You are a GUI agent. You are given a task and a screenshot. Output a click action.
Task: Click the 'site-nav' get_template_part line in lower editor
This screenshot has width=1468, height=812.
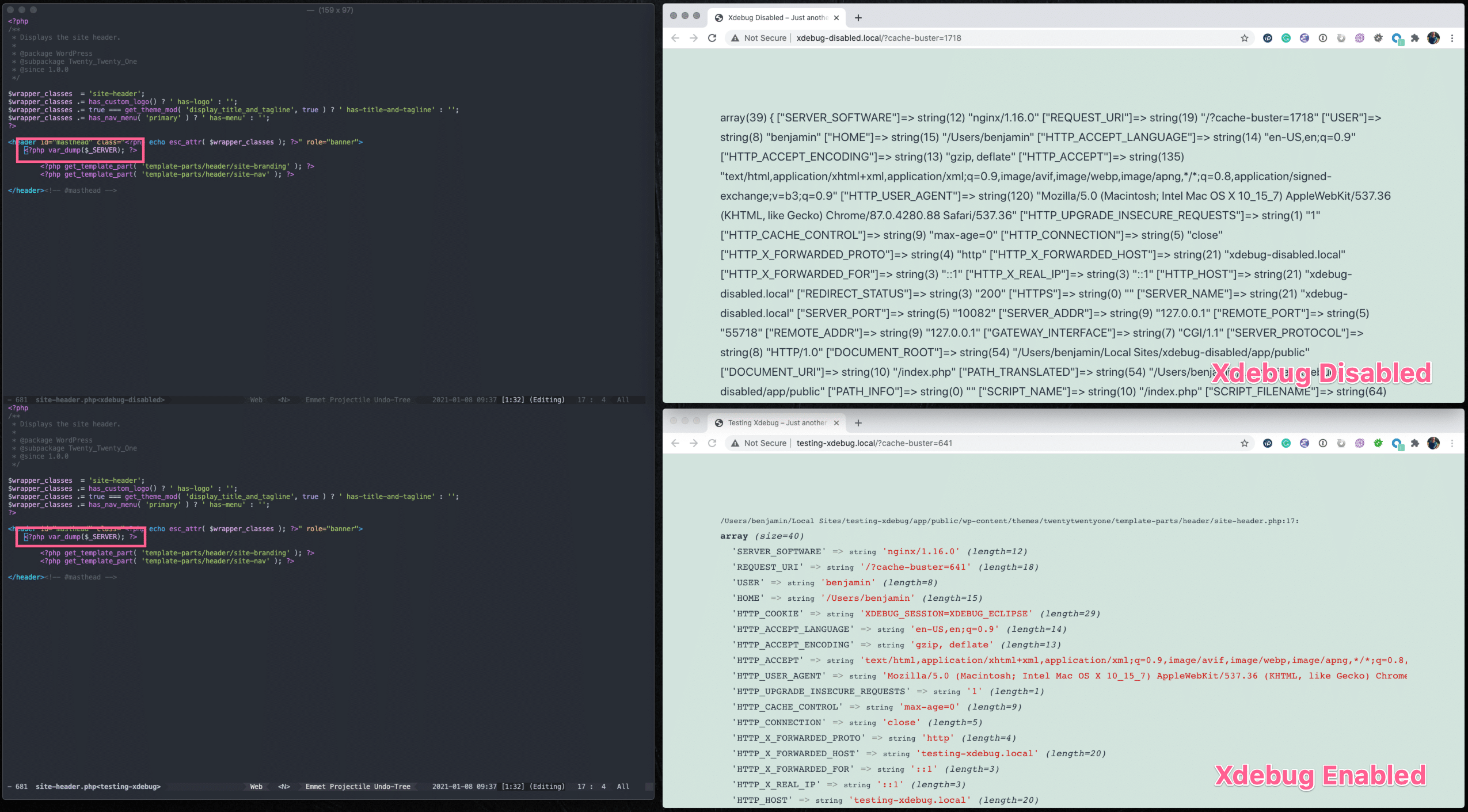tap(167, 561)
